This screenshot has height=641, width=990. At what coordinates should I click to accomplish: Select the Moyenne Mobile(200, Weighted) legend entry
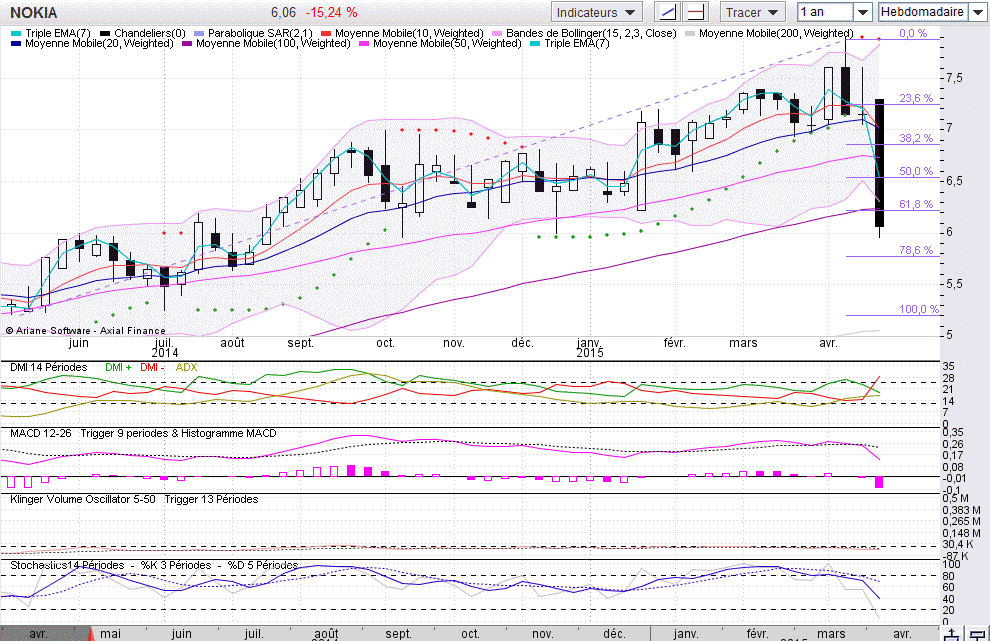pyautogui.click(x=770, y=33)
